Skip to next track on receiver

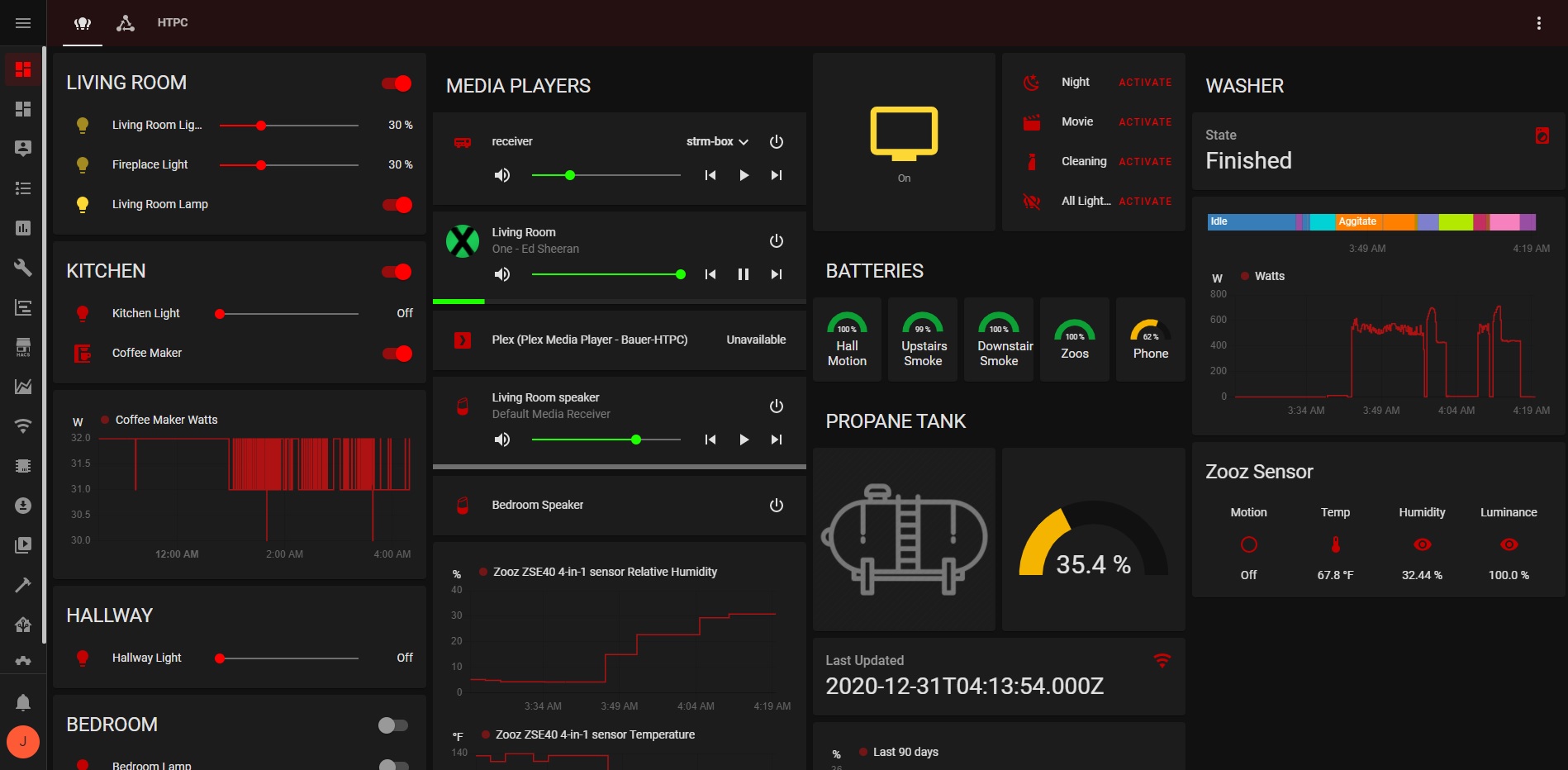[776, 175]
